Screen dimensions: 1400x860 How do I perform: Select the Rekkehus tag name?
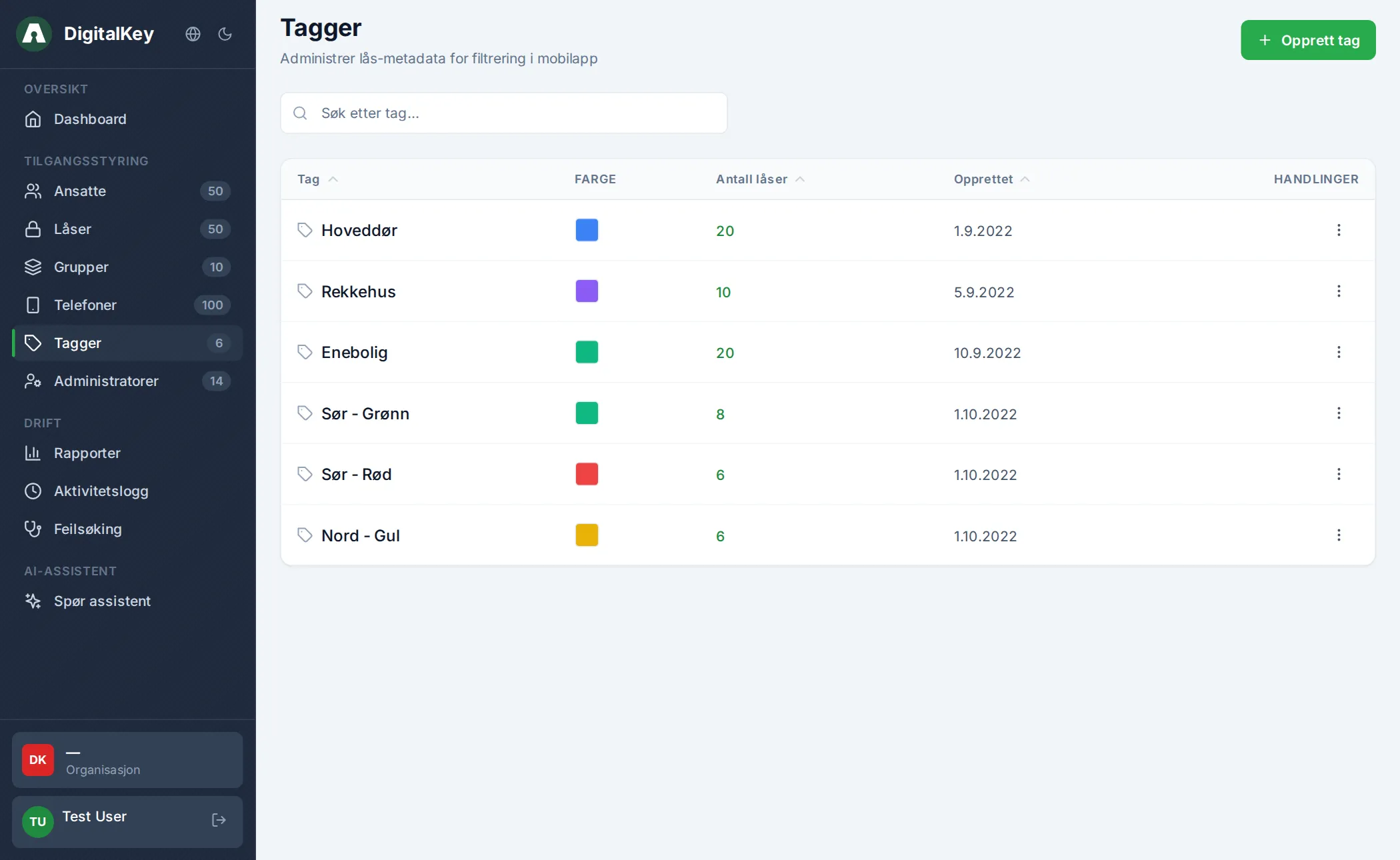[x=359, y=292]
